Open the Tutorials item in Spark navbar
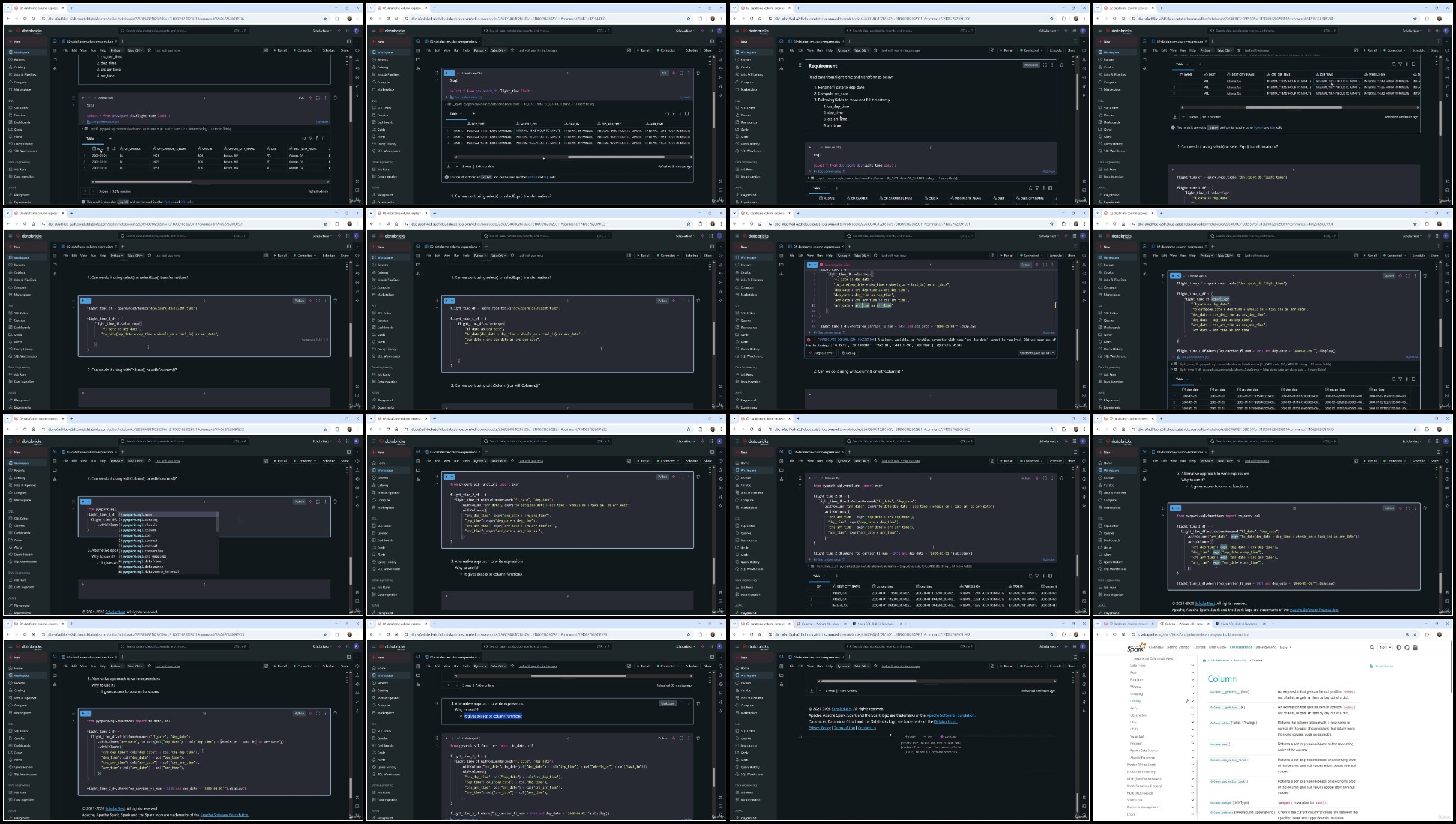Viewport: 1456px width, 824px height. click(1199, 648)
